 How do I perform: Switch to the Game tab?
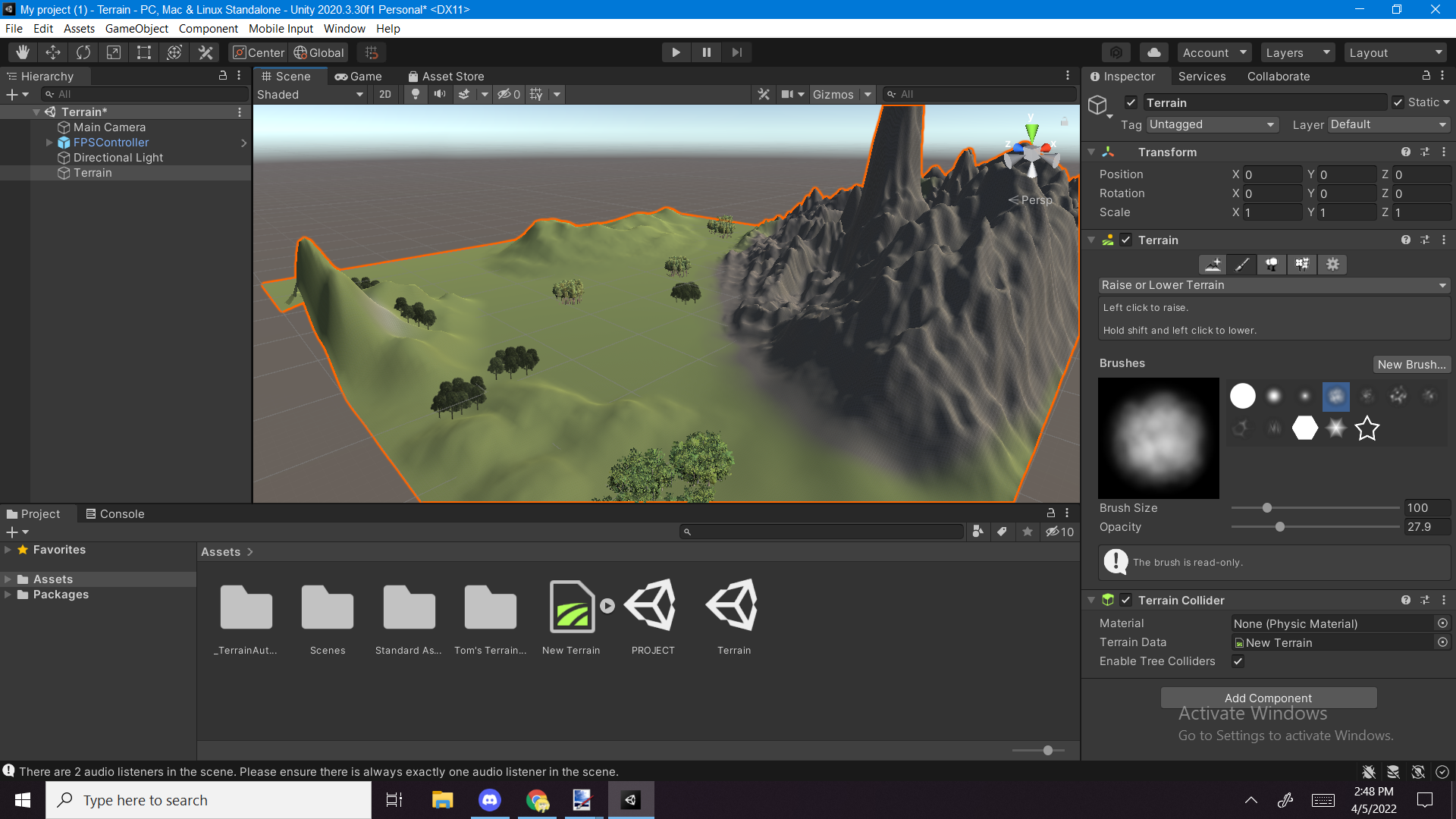[359, 77]
